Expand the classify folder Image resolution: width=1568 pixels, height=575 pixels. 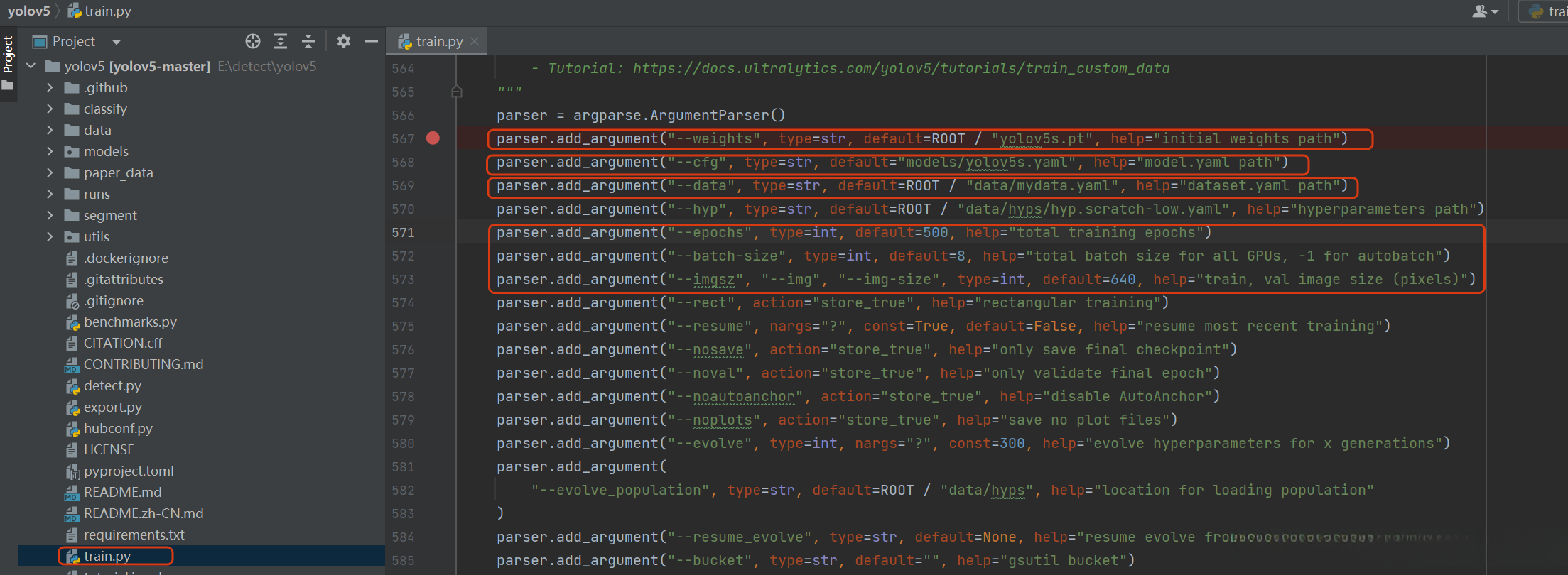coord(50,109)
